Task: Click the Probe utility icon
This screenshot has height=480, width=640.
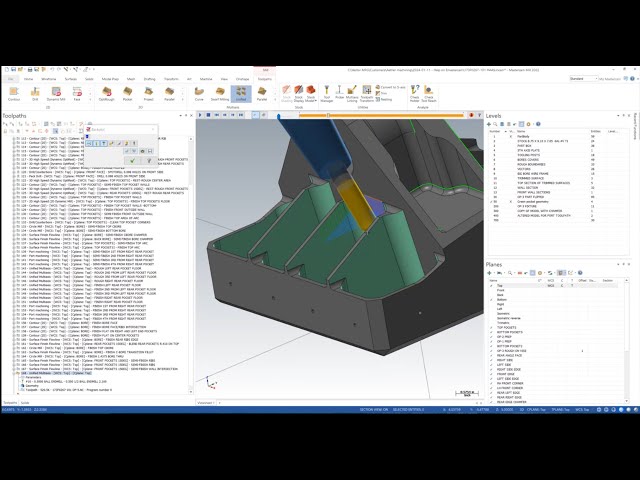Action: pyautogui.click(x=339, y=93)
